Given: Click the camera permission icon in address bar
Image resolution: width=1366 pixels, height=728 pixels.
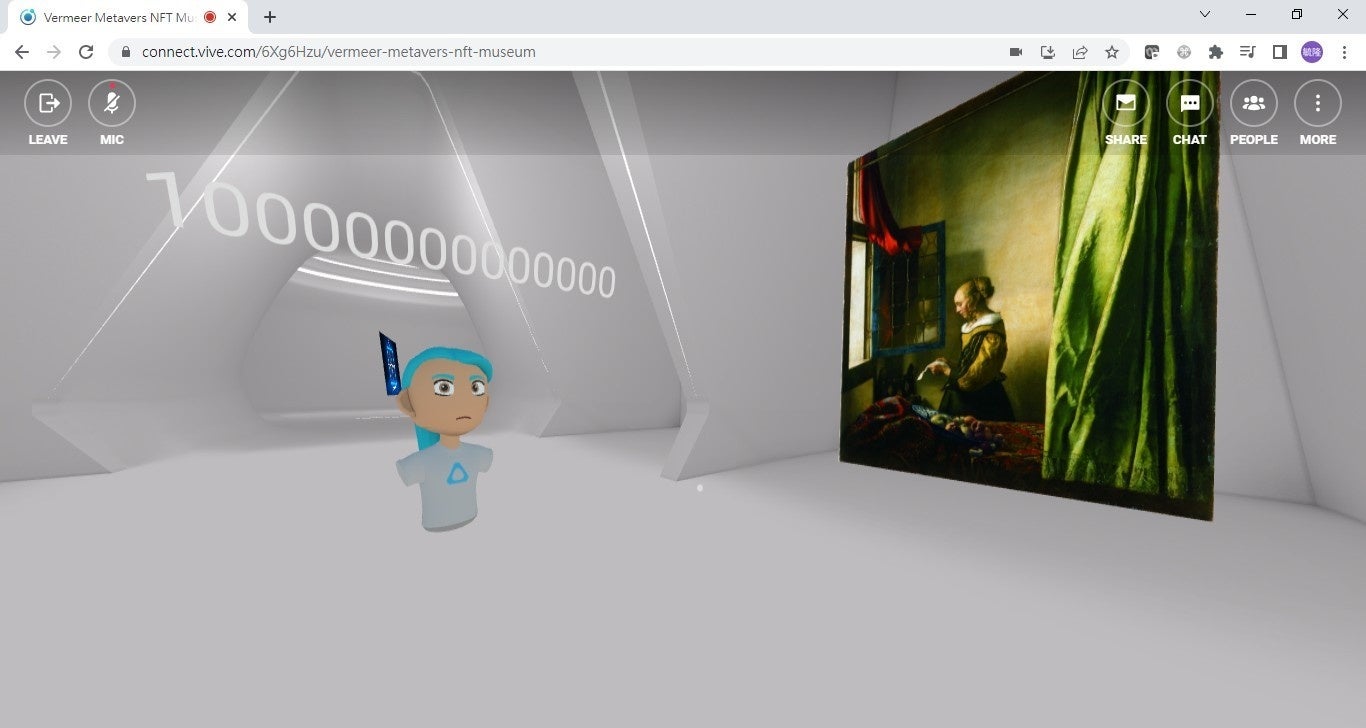Looking at the screenshot, I should (1016, 52).
